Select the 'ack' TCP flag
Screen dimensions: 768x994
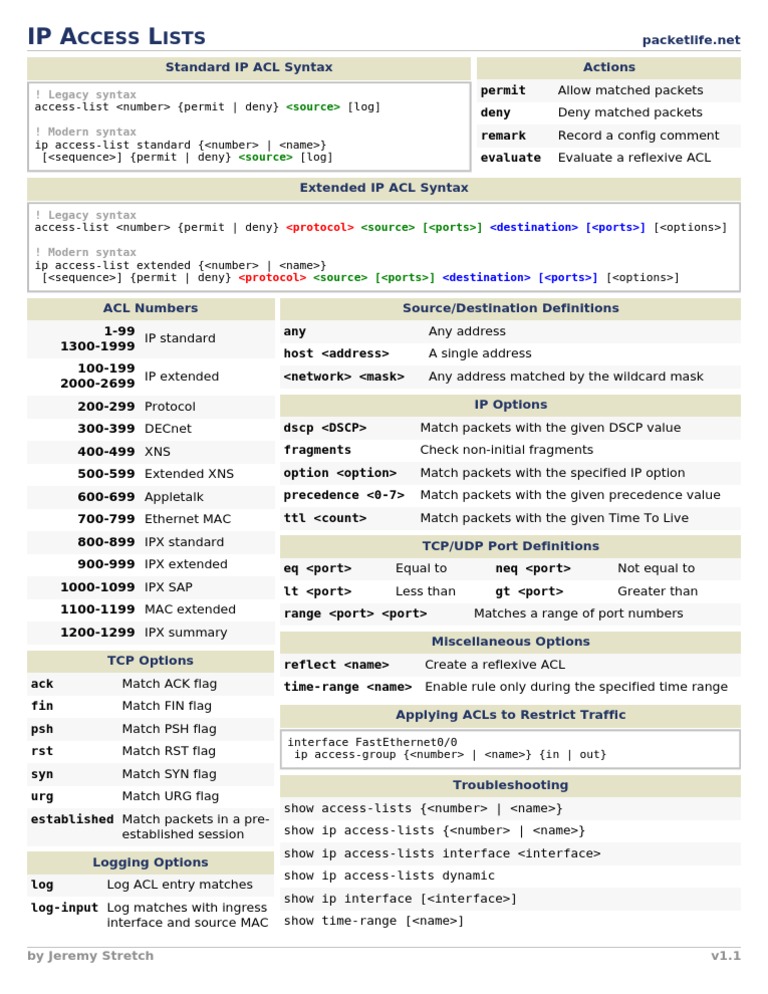(42, 683)
